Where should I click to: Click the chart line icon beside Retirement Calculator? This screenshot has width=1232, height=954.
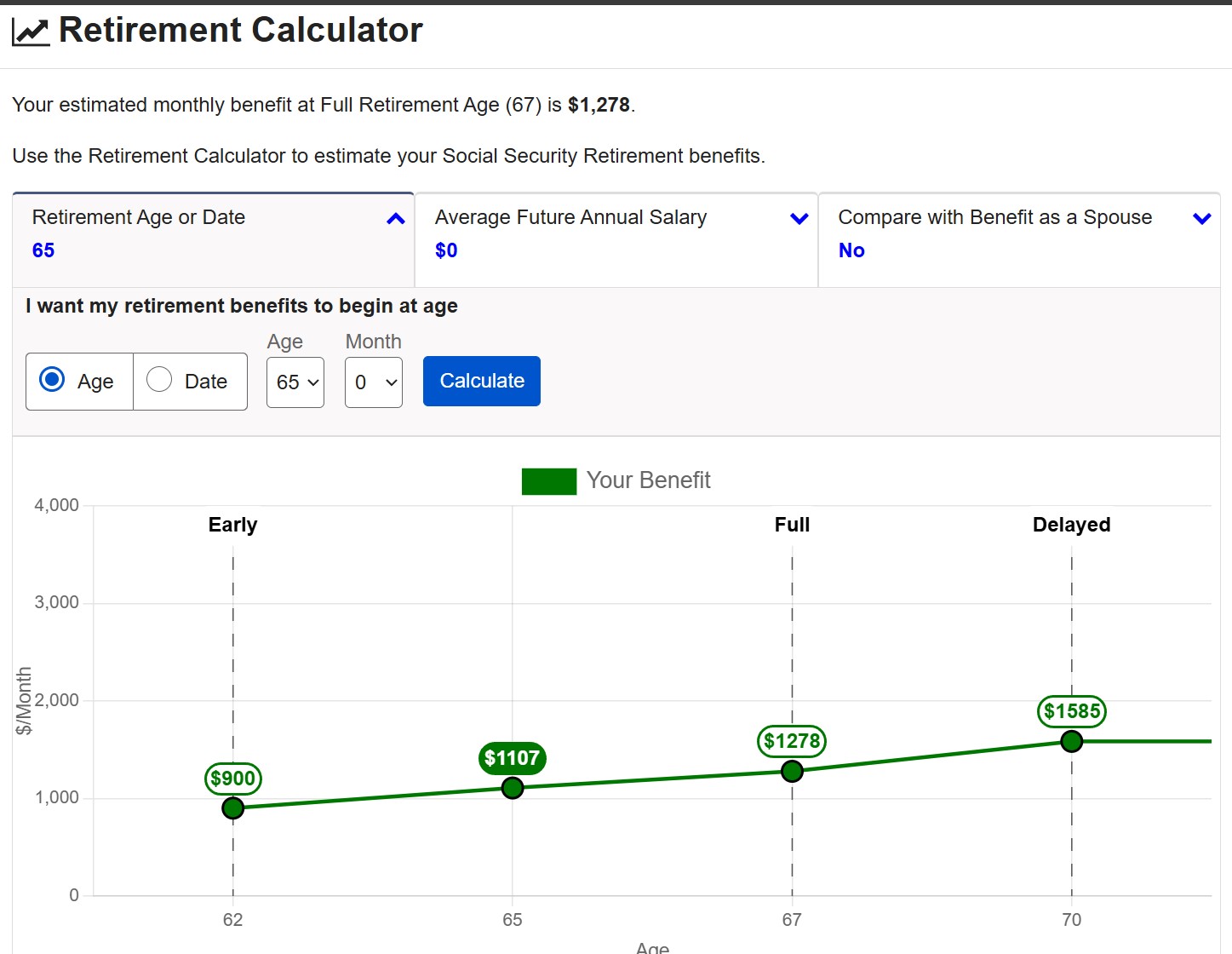tap(31, 32)
